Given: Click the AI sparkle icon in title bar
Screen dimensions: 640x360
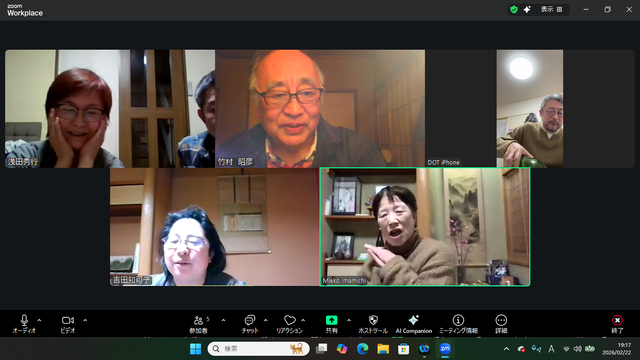Looking at the screenshot, I should point(527,9).
